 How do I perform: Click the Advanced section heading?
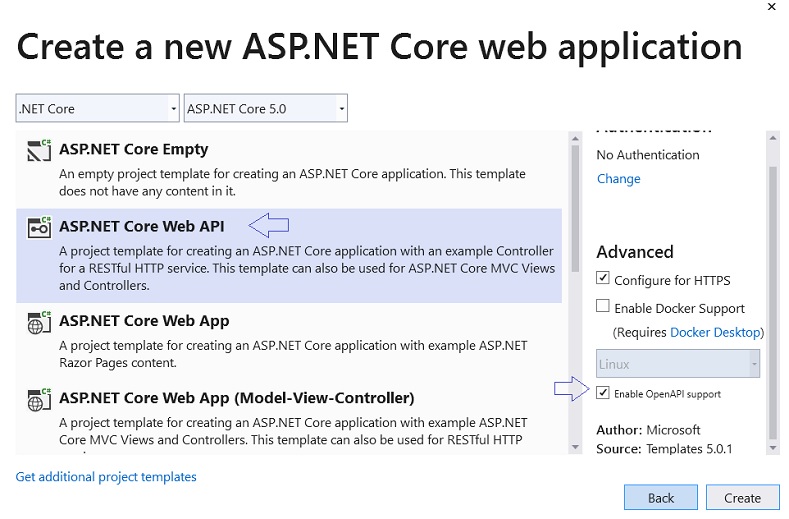635,252
